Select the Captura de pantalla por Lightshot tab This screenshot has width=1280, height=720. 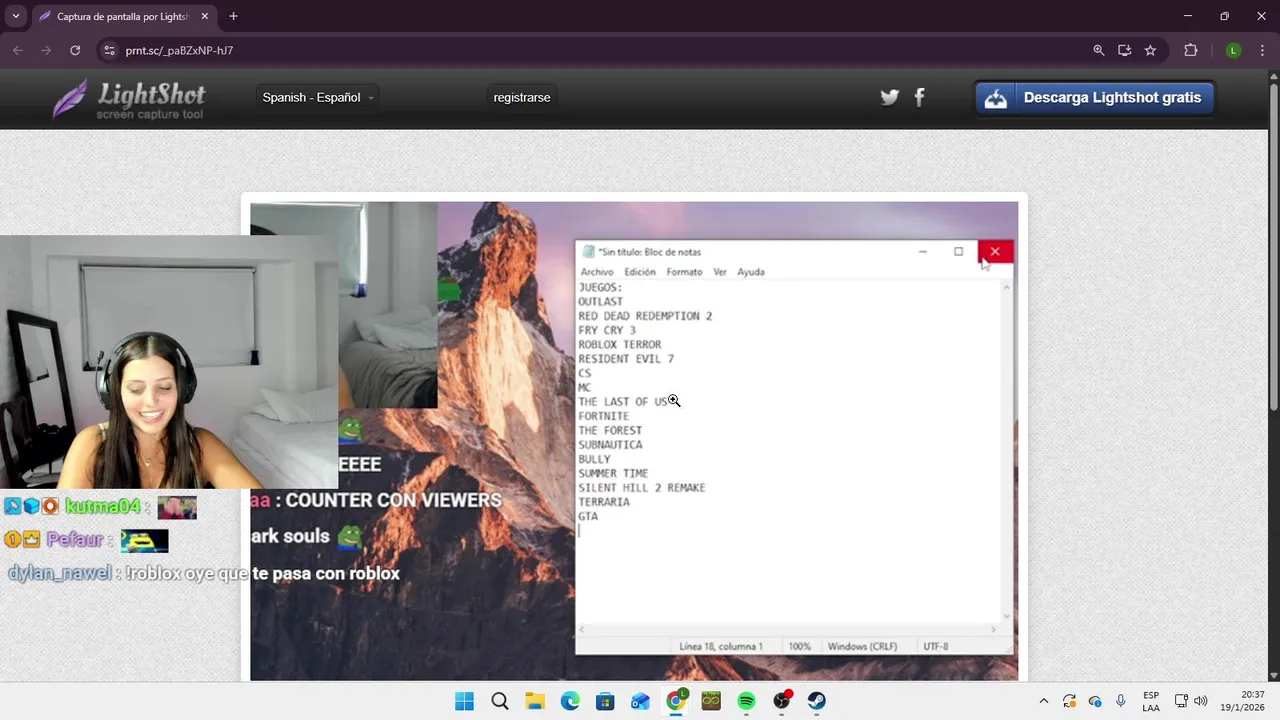click(x=122, y=16)
